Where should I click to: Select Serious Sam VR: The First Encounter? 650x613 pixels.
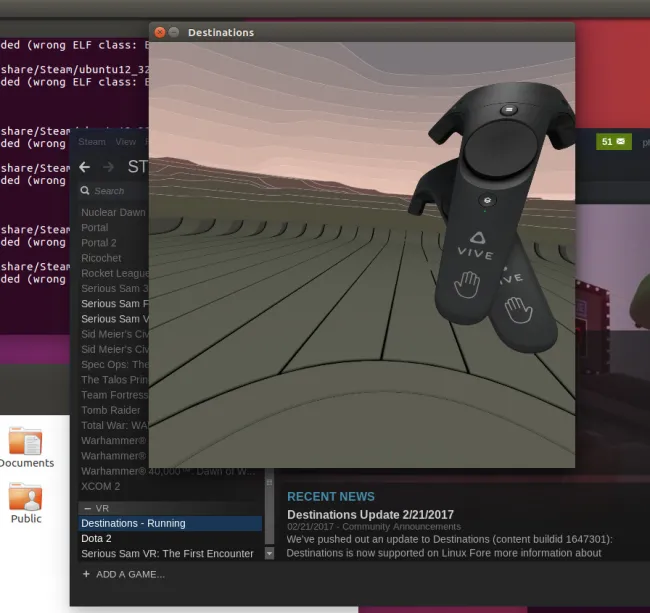pyautogui.click(x=167, y=554)
